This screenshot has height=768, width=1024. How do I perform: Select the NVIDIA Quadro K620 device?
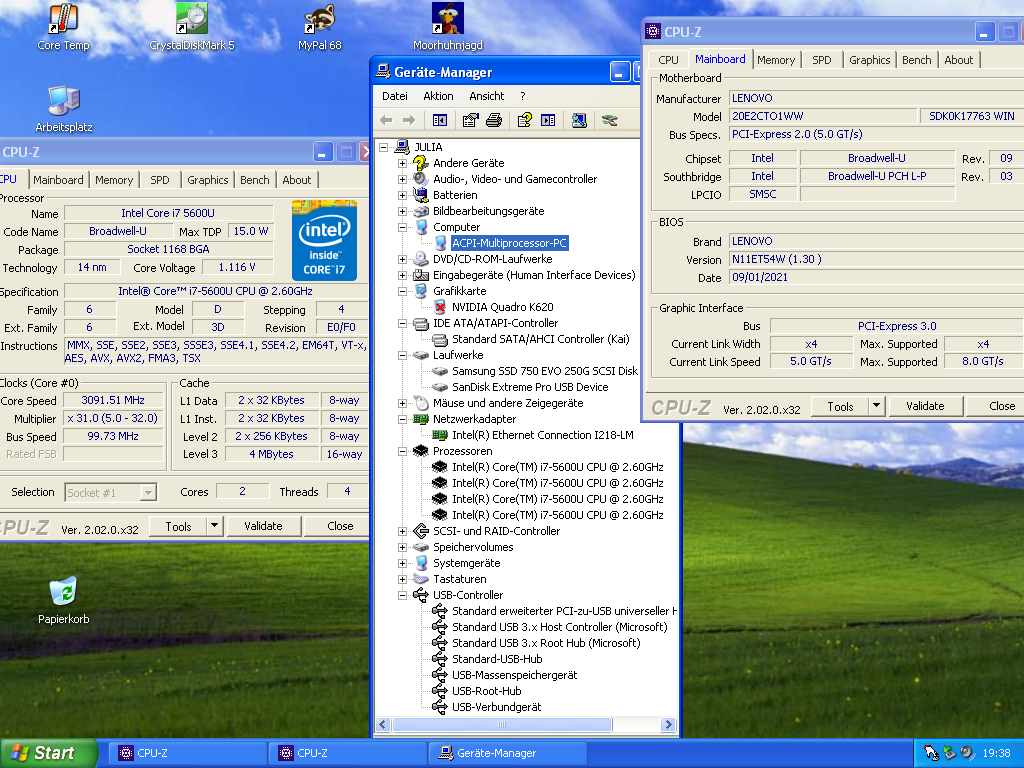pyautogui.click(x=502, y=307)
